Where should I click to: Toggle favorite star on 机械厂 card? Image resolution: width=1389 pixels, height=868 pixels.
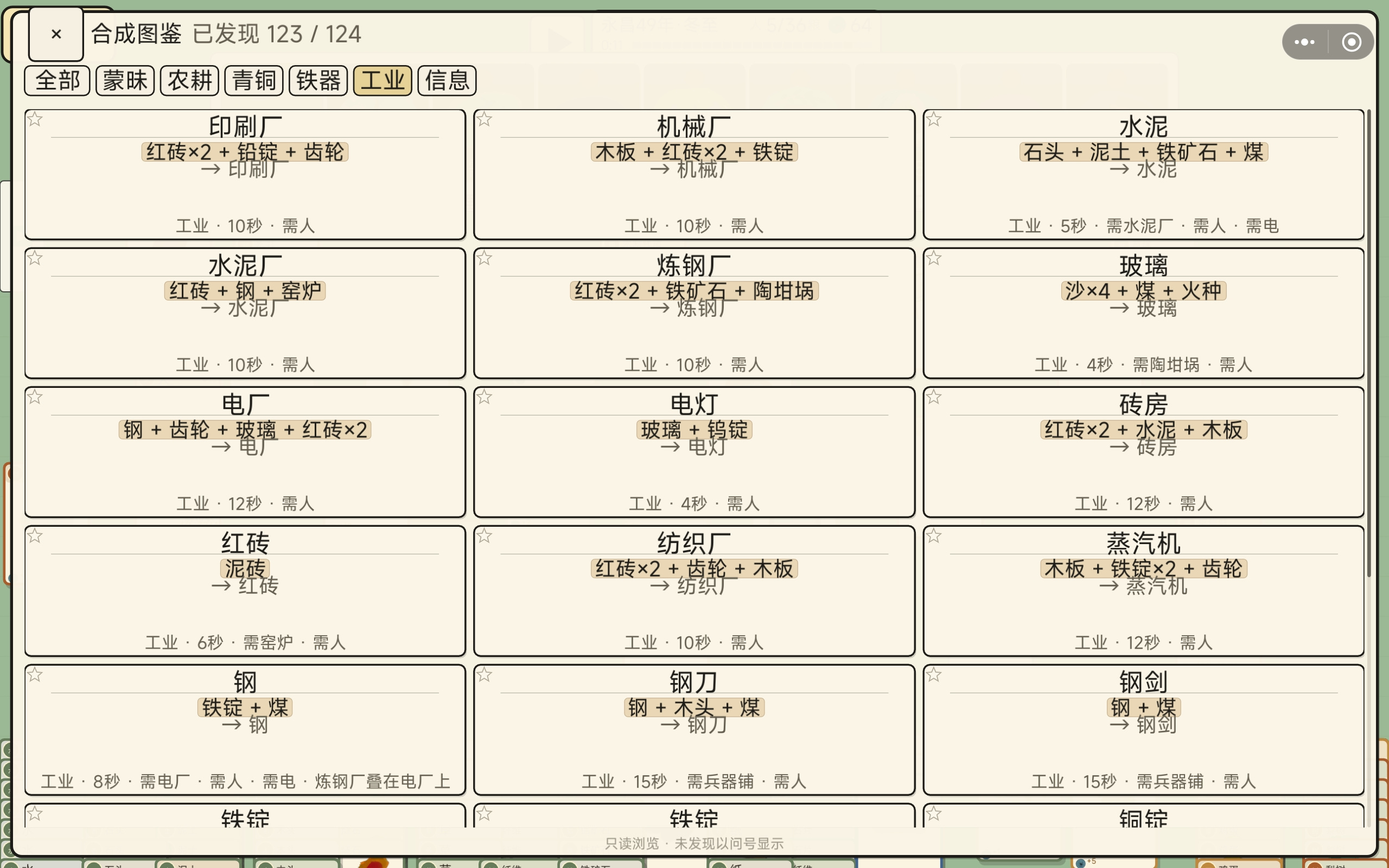click(485, 119)
